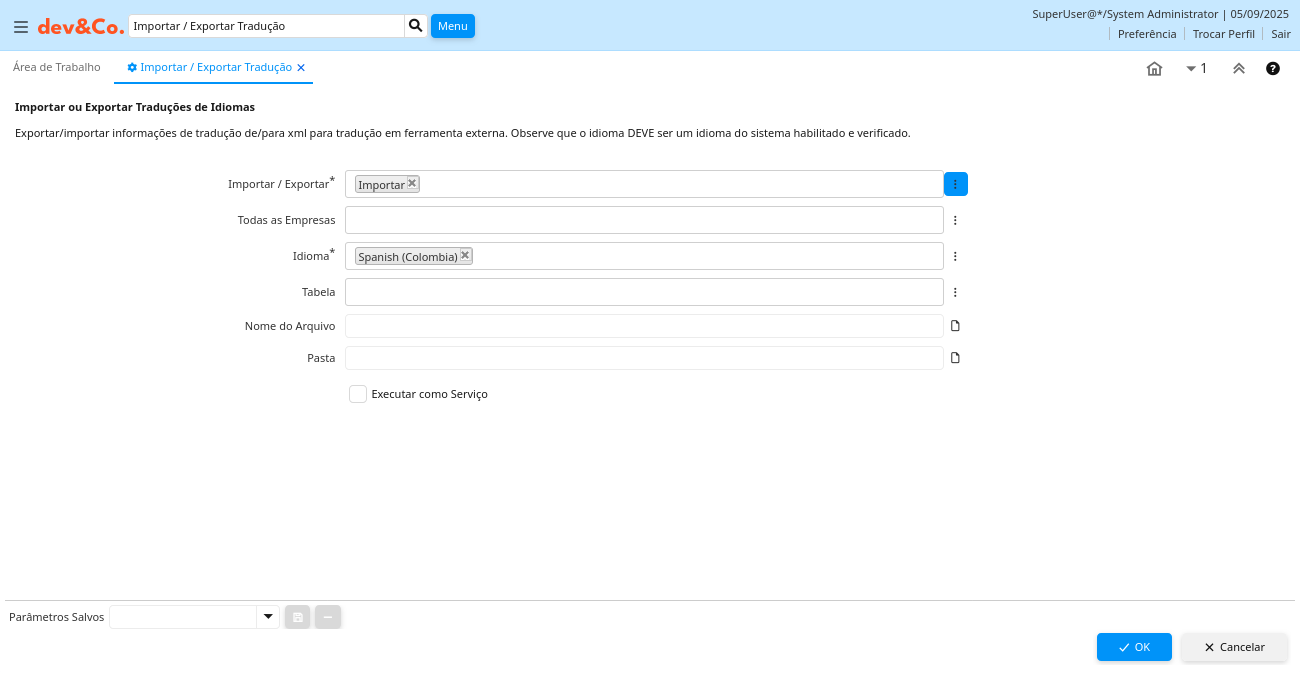Expand Tabela options list
The image size is (1300, 674).
point(955,292)
